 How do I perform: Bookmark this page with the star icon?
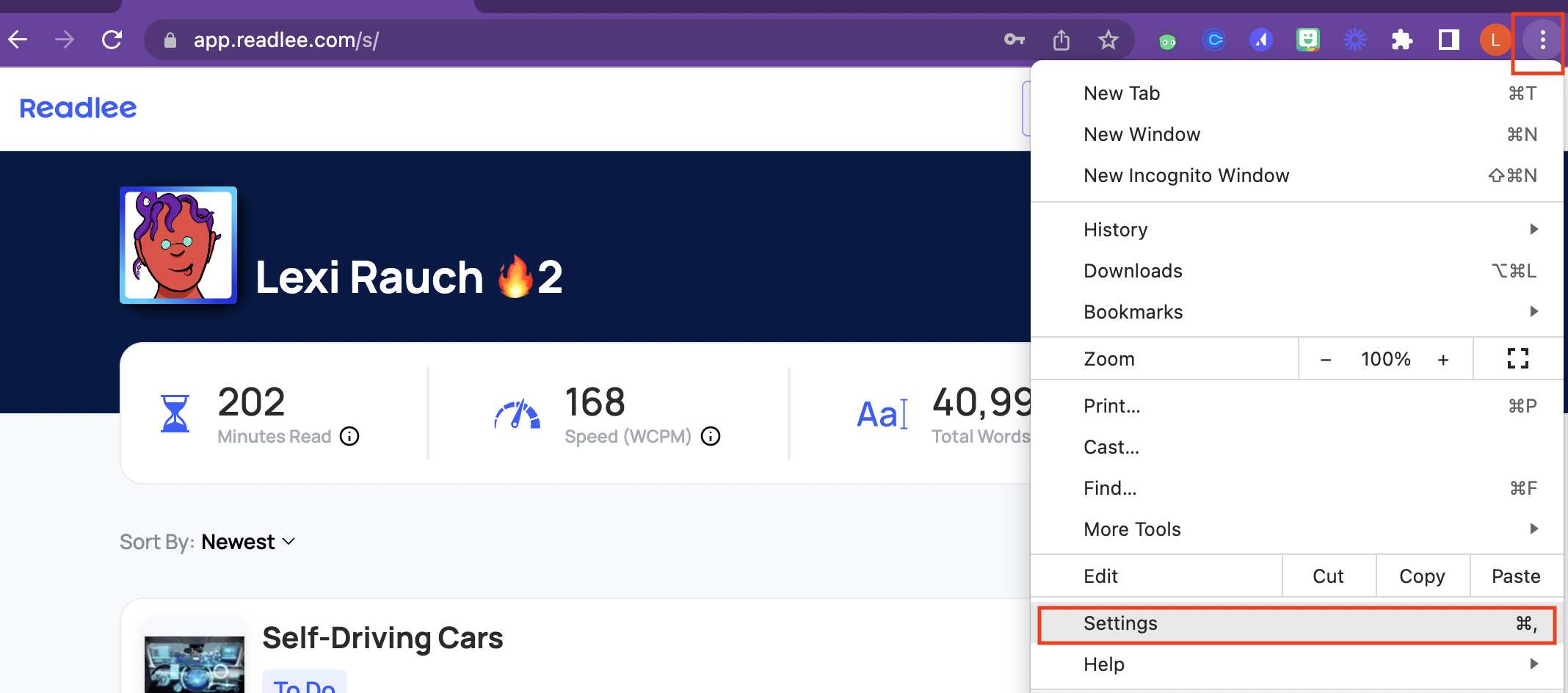coord(1108,40)
